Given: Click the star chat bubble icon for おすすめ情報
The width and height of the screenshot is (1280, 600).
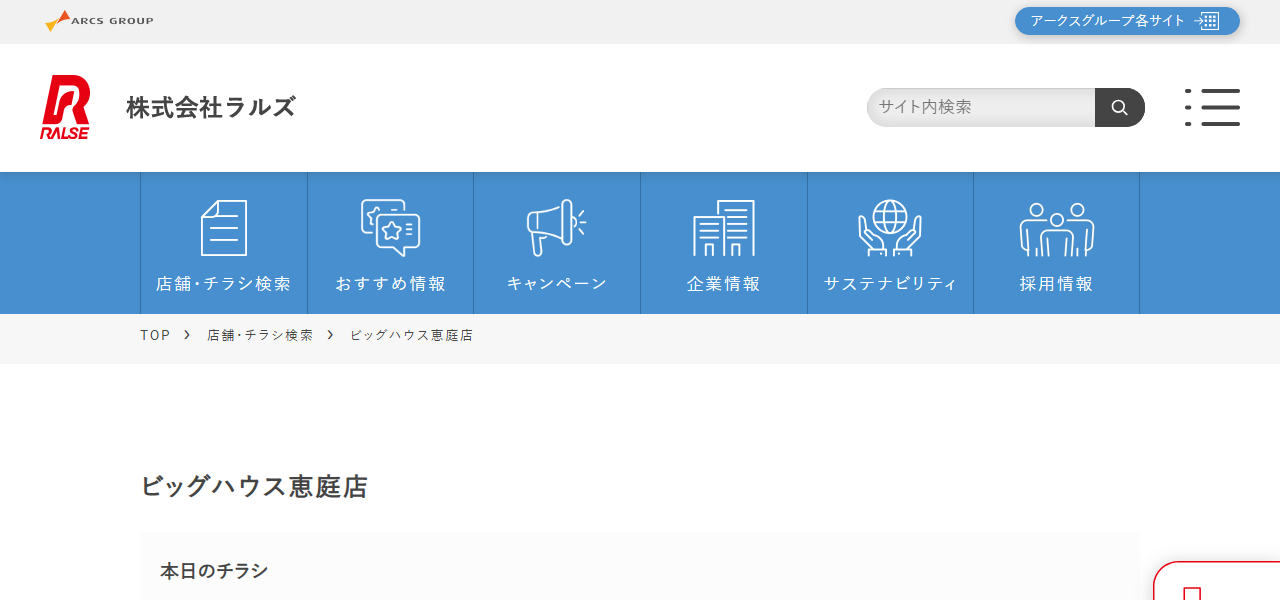Looking at the screenshot, I should (390, 228).
